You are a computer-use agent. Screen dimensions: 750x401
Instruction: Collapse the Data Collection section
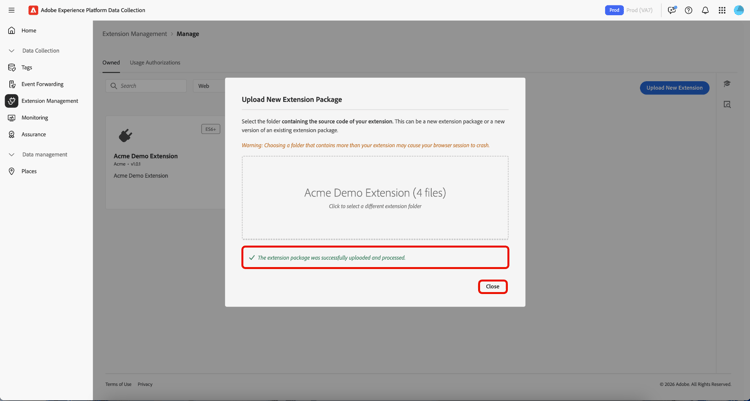coord(11,51)
